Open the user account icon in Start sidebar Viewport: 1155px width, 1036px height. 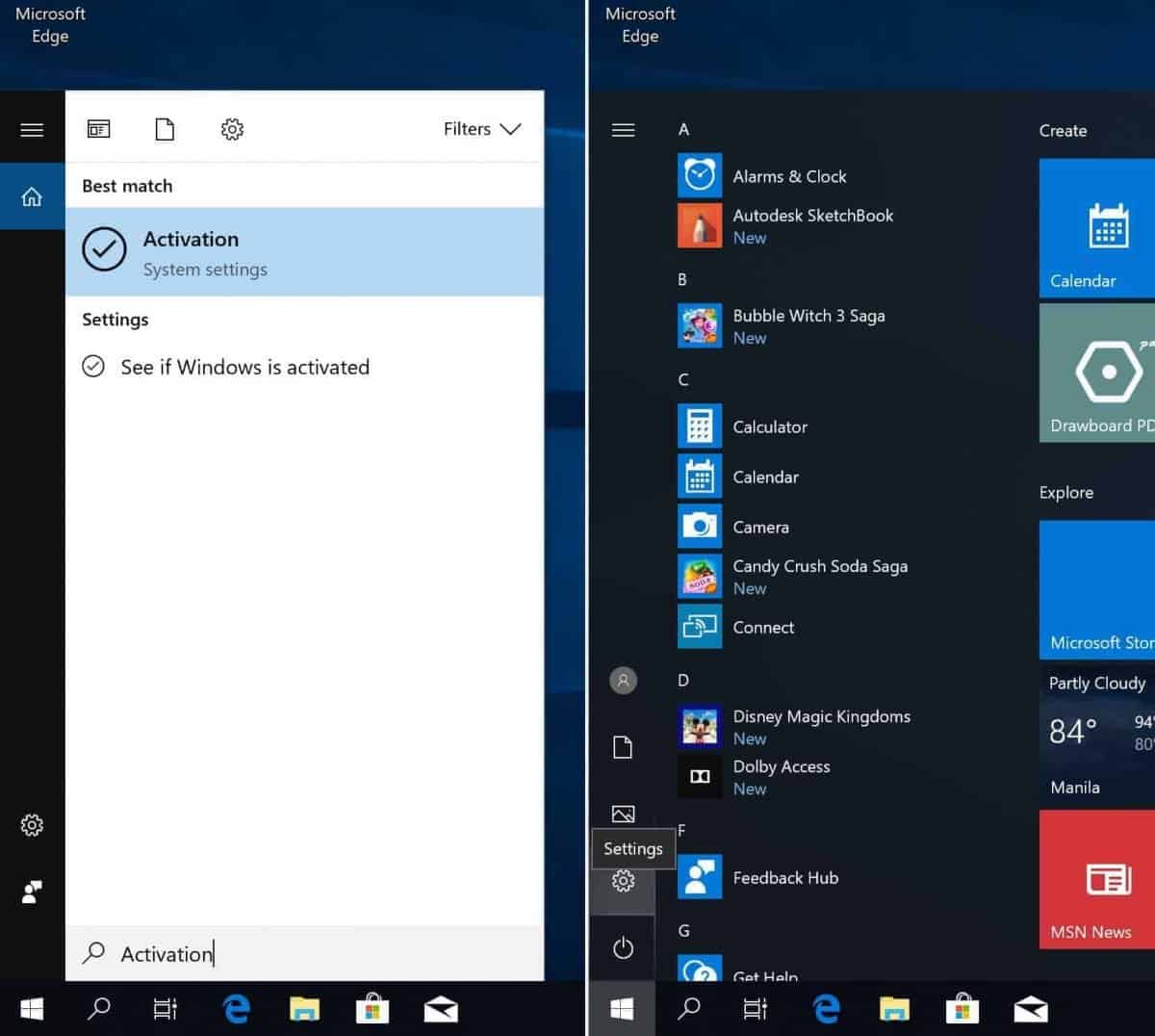623,681
